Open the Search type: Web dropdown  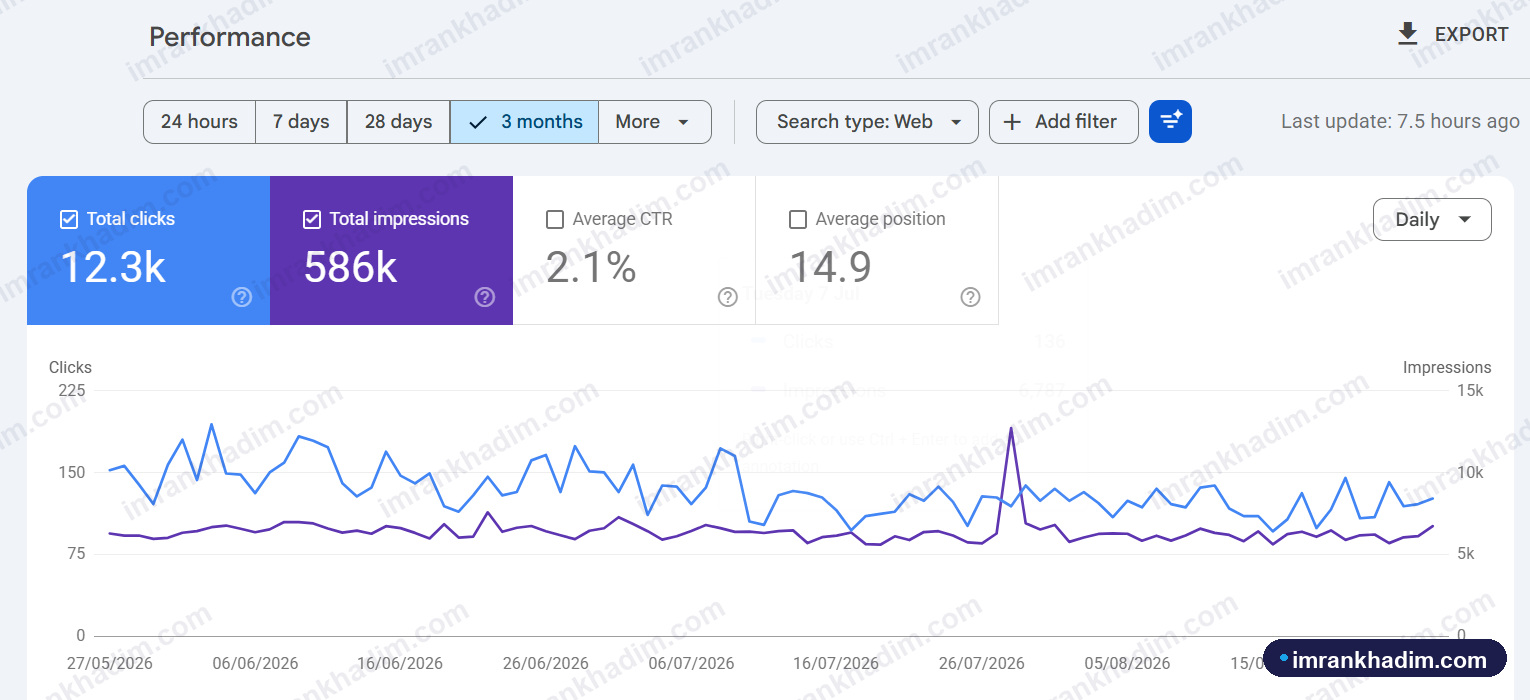point(867,122)
